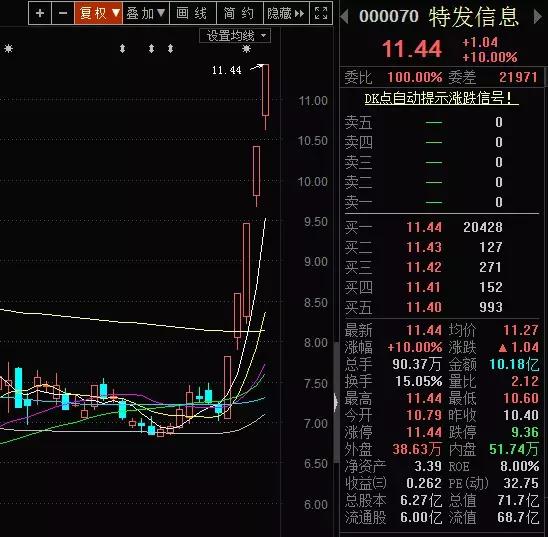Viewport: 548px width, 537px height.
Task: Click 外盘 value 38.63万
Action: coord(417,449)
